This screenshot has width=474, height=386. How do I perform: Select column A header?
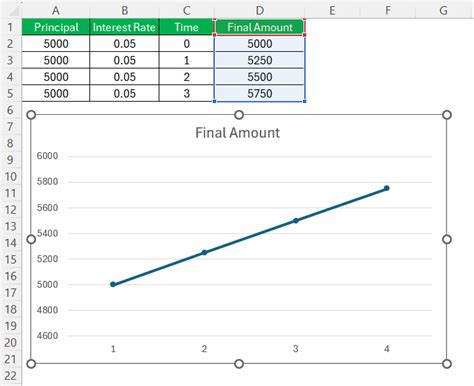pyautogui.click(x=56, y=10)
